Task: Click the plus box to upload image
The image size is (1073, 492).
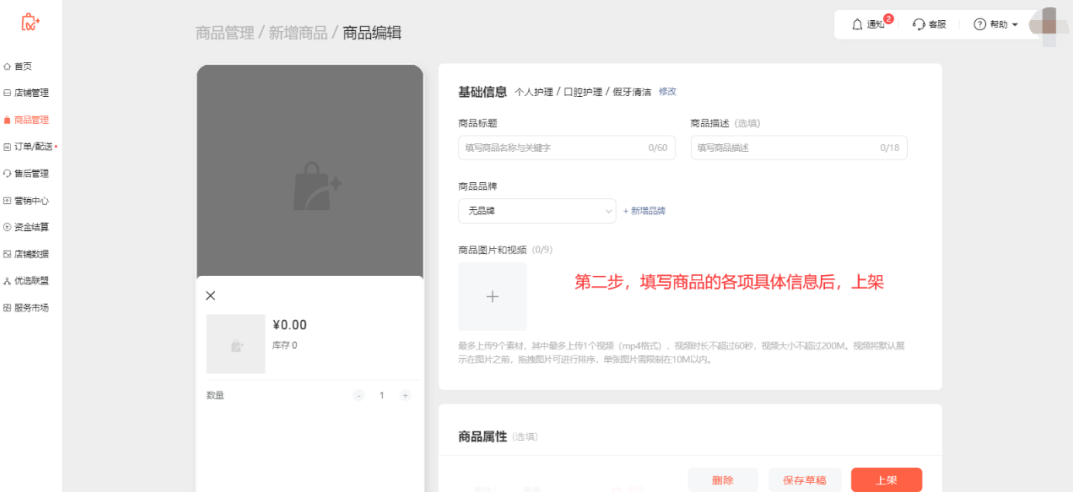Action: (493, 296)
